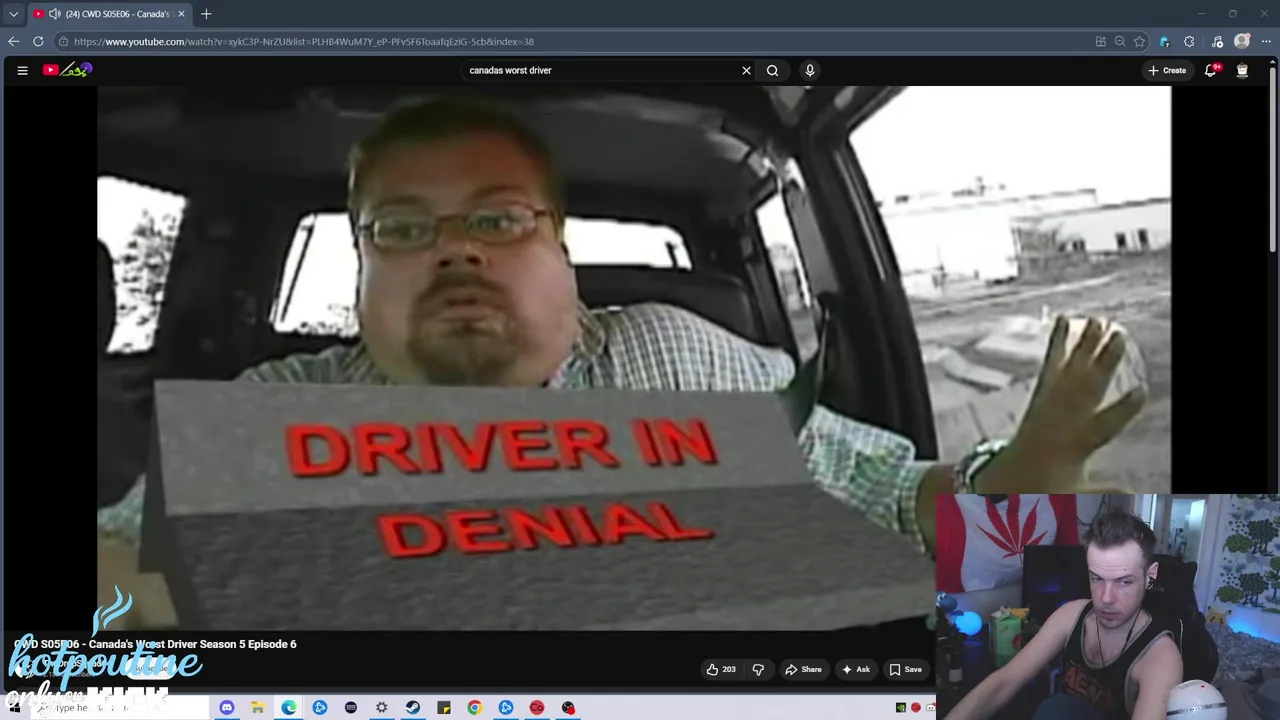Open File Explorer from the taskbar
The height and width of the screenshot is (720, 1280).
(257, 708)
